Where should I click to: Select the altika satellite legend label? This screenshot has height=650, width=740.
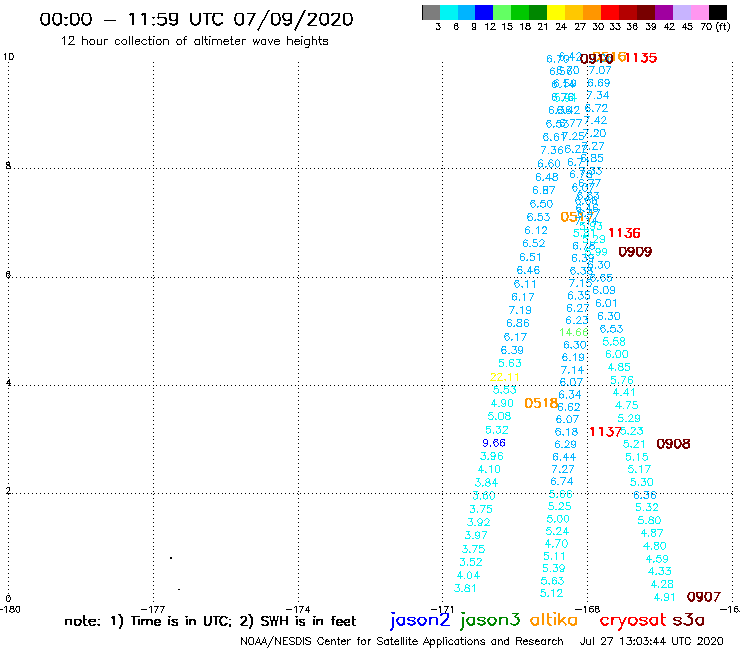[554, 620]
